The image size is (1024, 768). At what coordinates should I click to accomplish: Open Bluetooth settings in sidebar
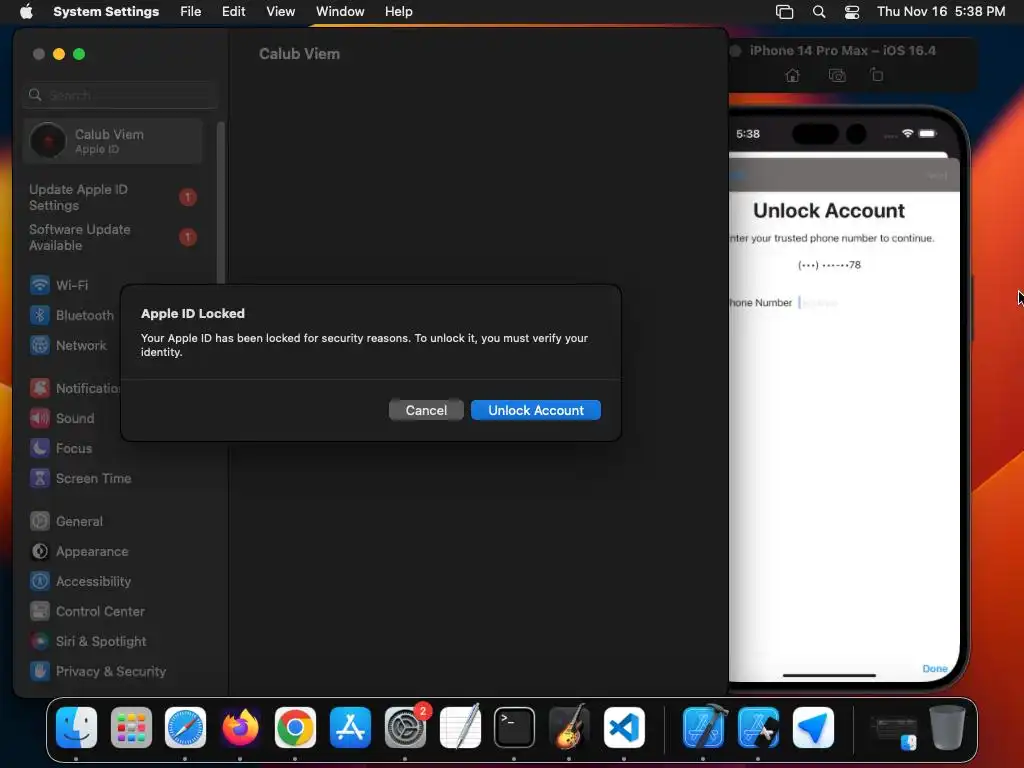coord(72,315)
